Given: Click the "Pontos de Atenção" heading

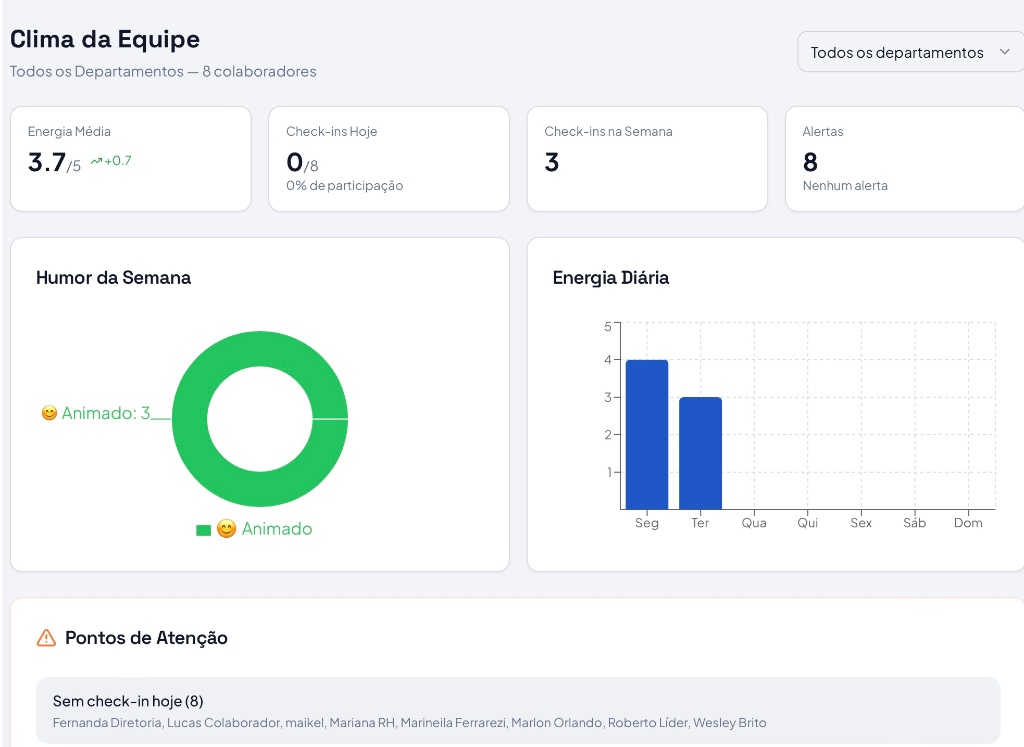Looking at the screenshot, I should click(x=146, y=638).
